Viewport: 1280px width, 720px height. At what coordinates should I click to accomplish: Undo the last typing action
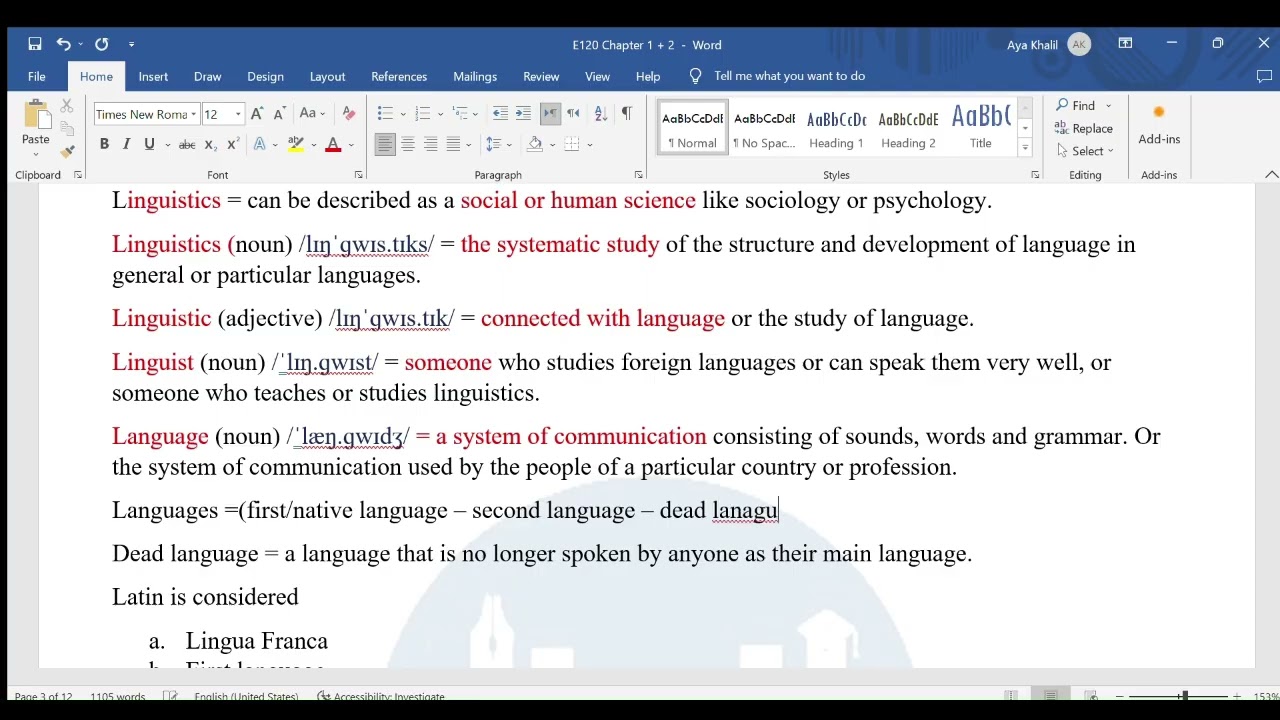(x=63, y=44)
